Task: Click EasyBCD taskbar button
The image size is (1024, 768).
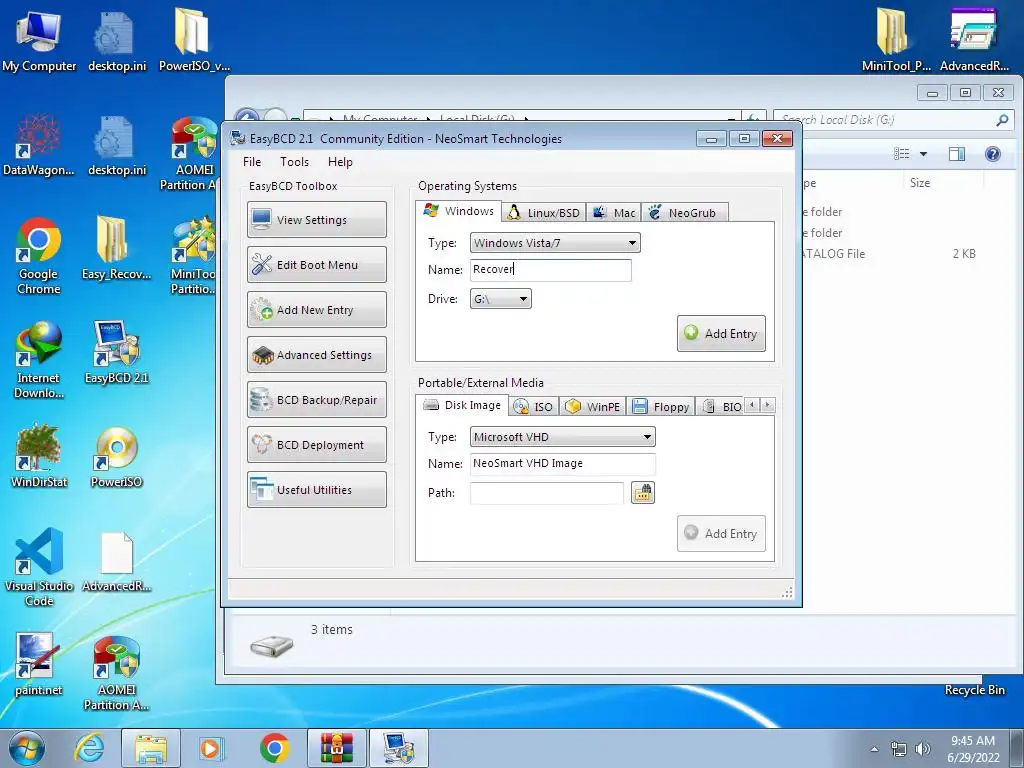Action: [x=399, y=748]
